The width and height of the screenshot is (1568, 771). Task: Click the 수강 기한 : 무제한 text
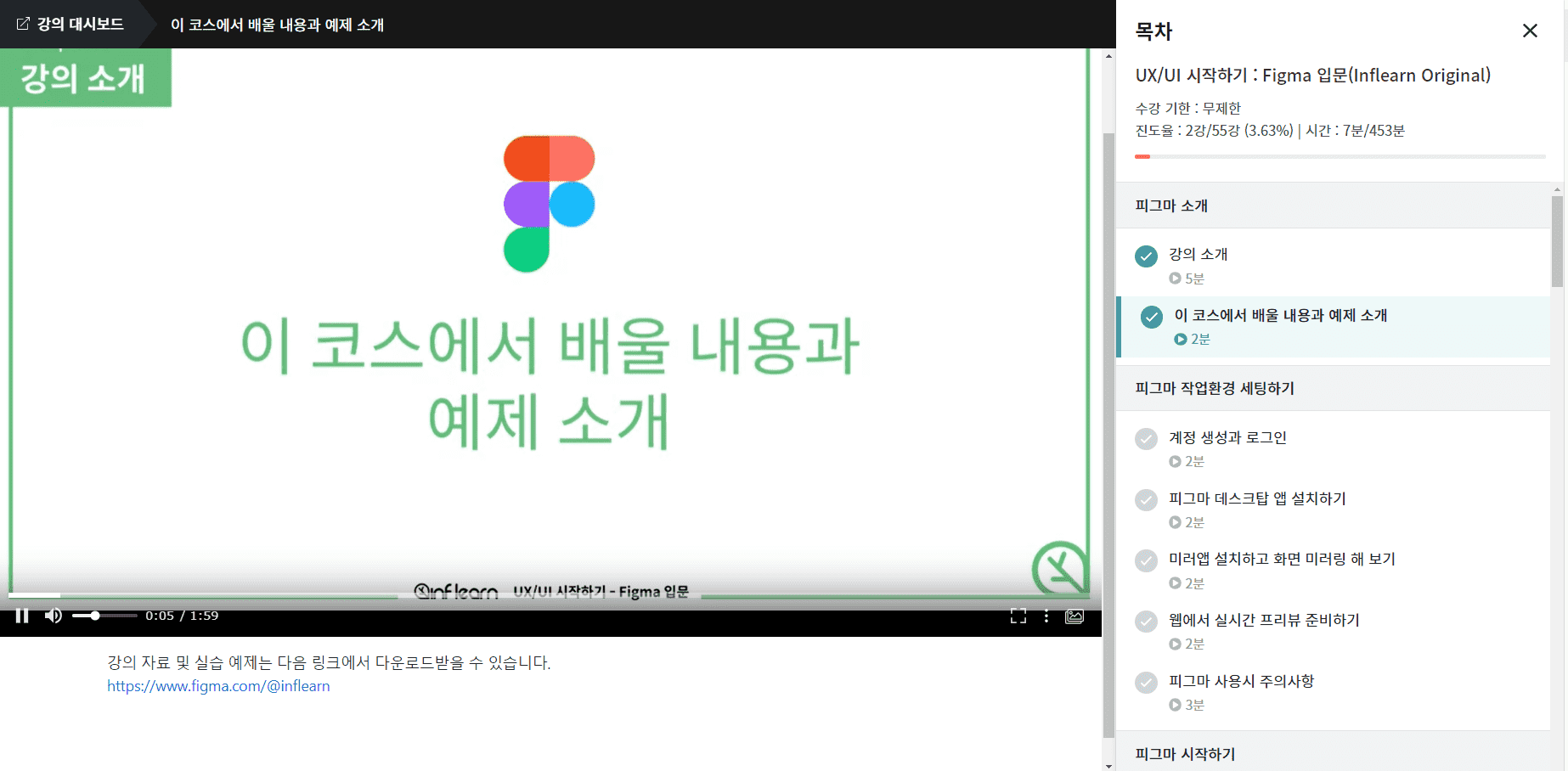1188,109
